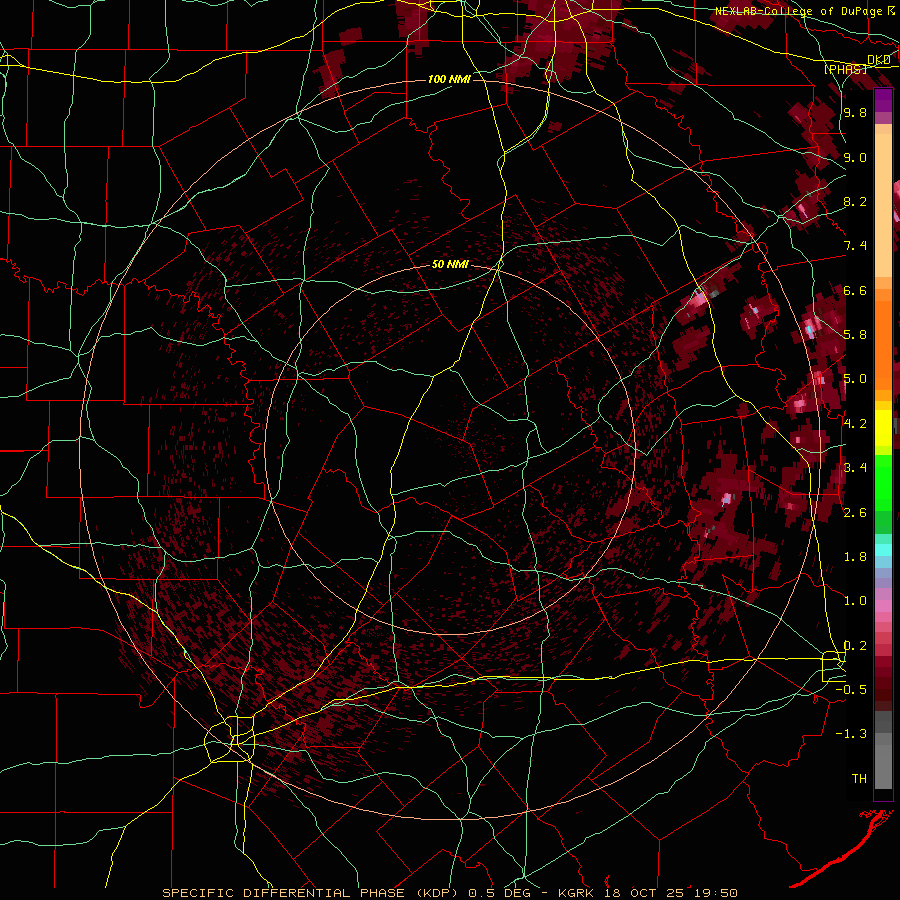
Task: Click the 9.0 legend value
Action: 855,157
